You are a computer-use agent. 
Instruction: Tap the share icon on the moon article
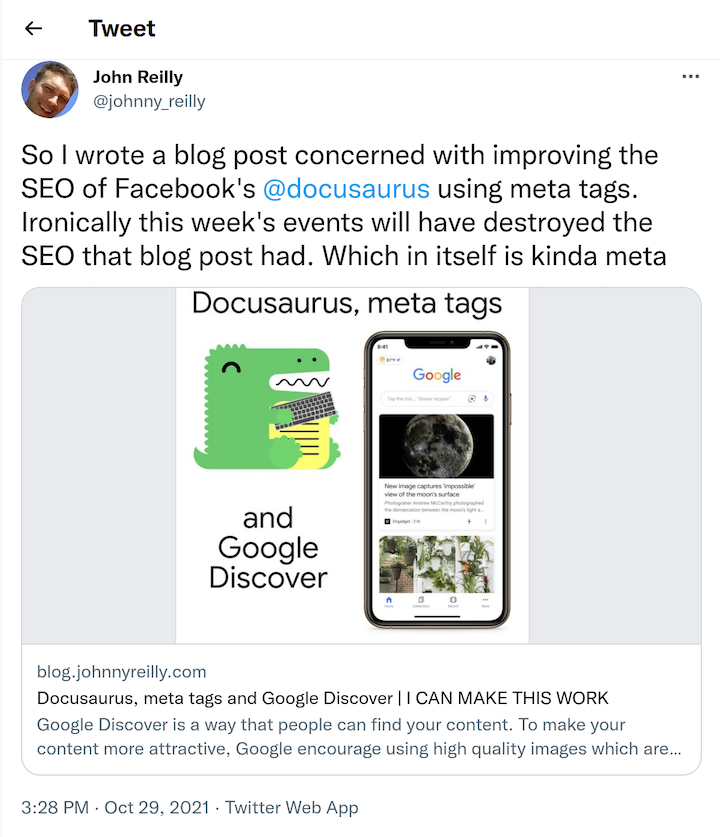coord(470,522)
